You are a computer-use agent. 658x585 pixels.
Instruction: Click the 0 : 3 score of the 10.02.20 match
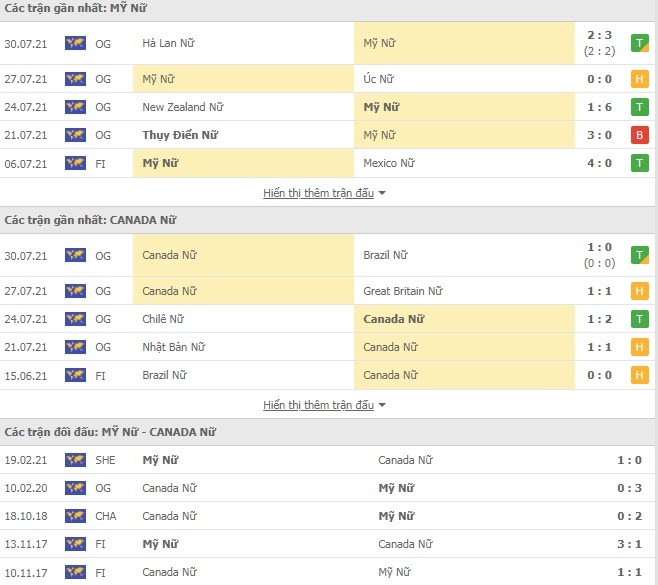[629, 488]
